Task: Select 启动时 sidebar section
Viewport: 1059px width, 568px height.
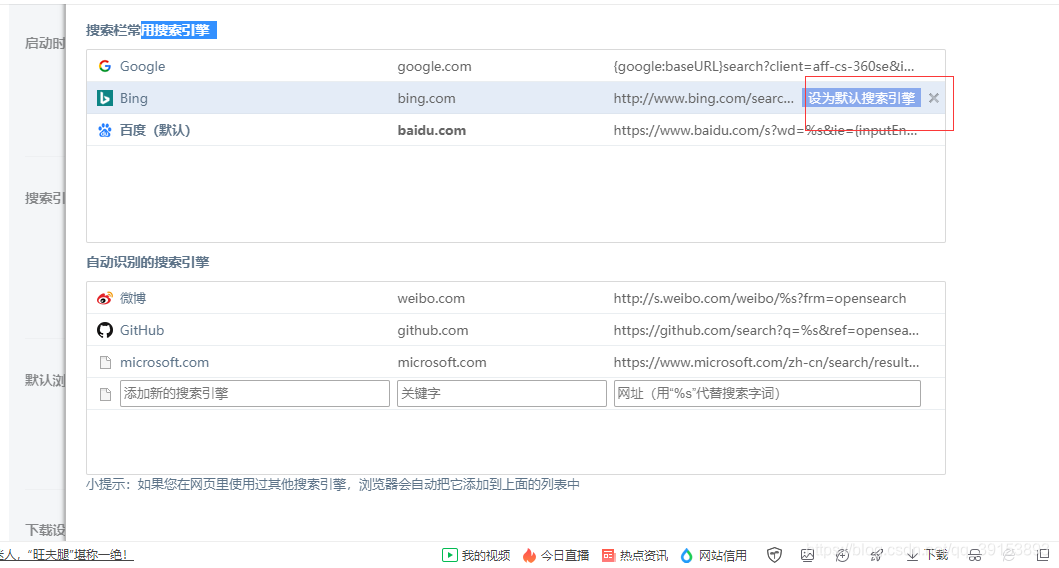Action: click(45, 43)
